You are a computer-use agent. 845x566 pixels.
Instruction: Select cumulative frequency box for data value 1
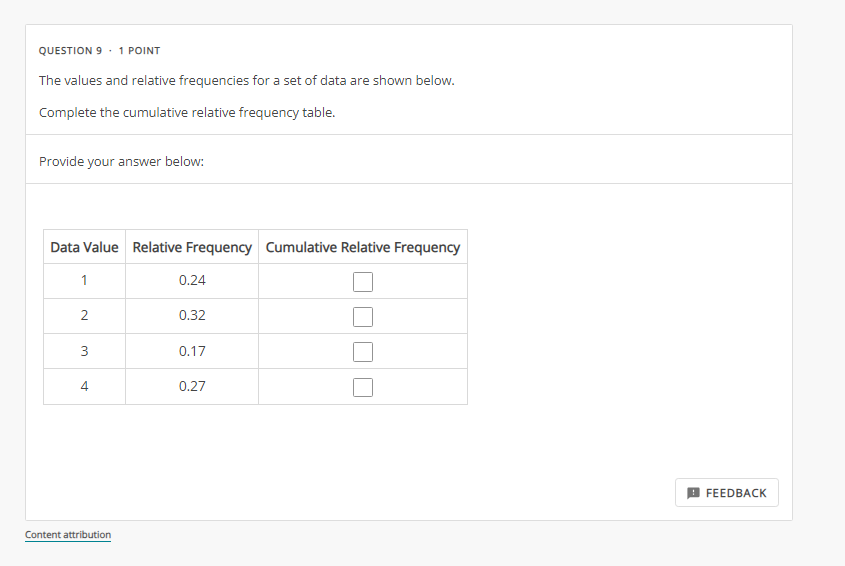(x=362, y=281)
